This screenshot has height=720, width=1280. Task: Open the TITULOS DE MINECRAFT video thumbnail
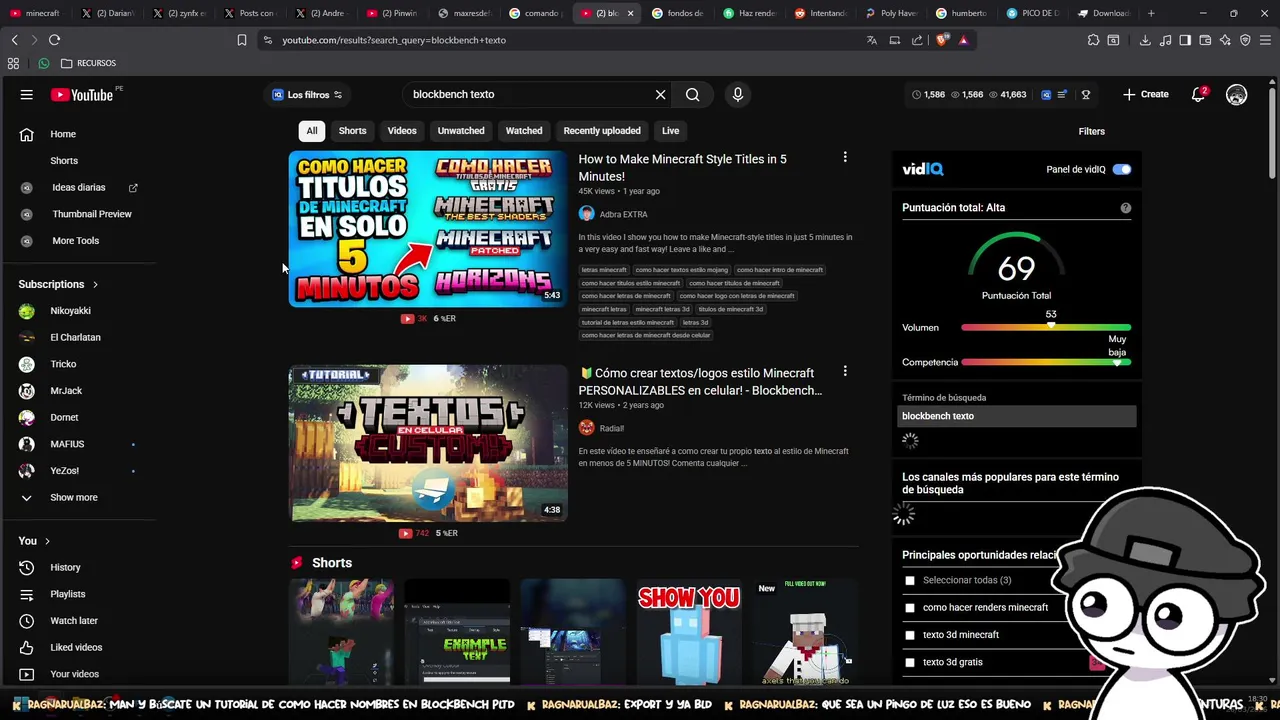428,229
